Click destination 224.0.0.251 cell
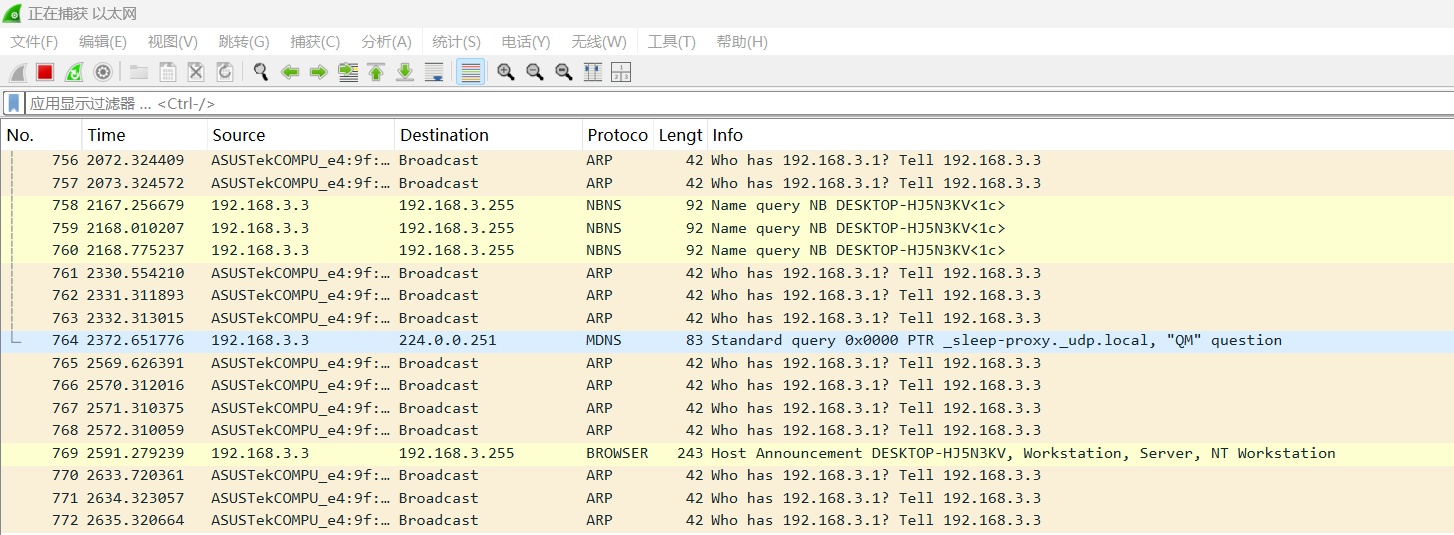The image size is (1454, 535). pyautogui.click(x=448, y=340)
